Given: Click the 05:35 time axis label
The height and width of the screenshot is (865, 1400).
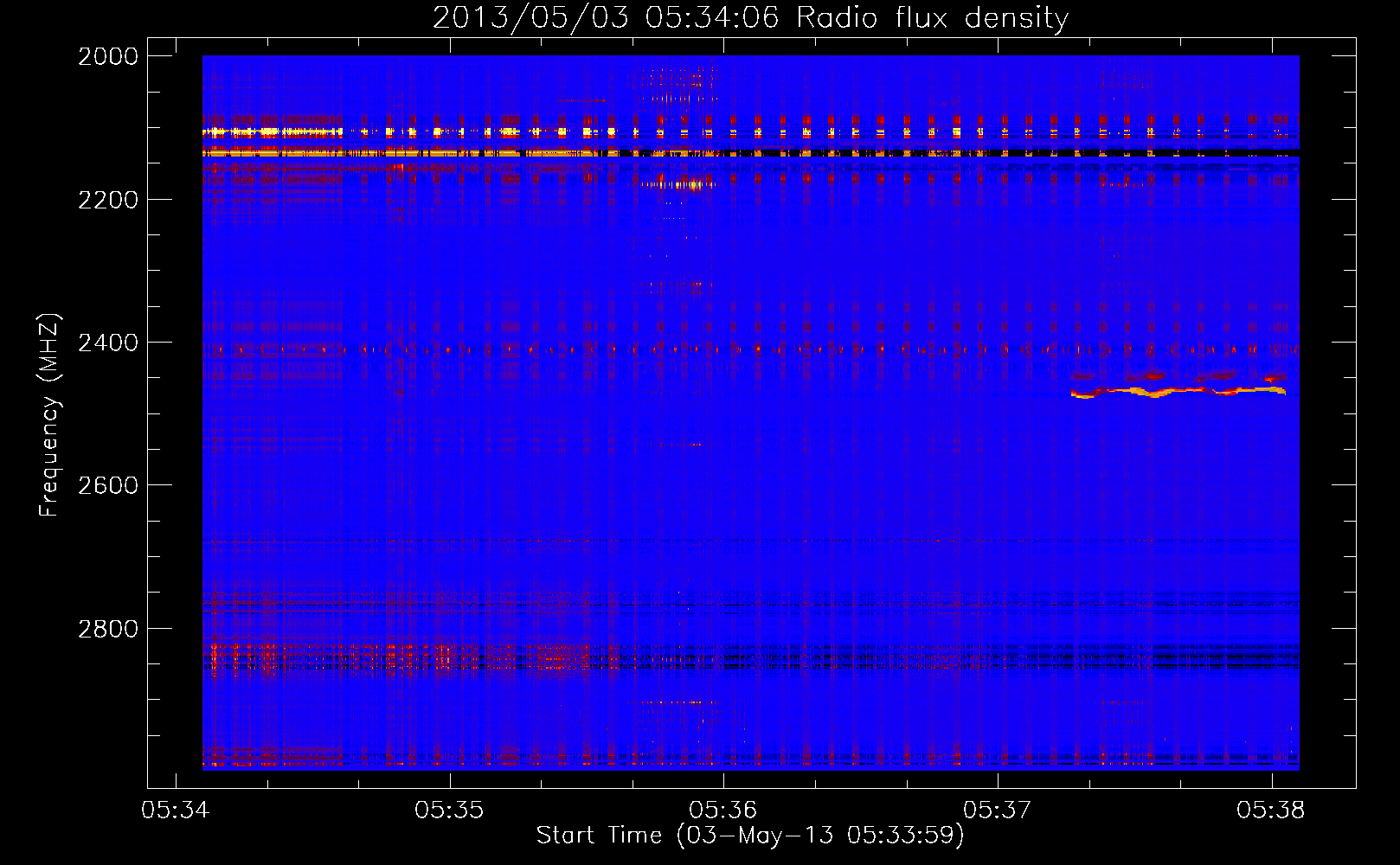Looking at the screenshot, I should pos(449,811).
